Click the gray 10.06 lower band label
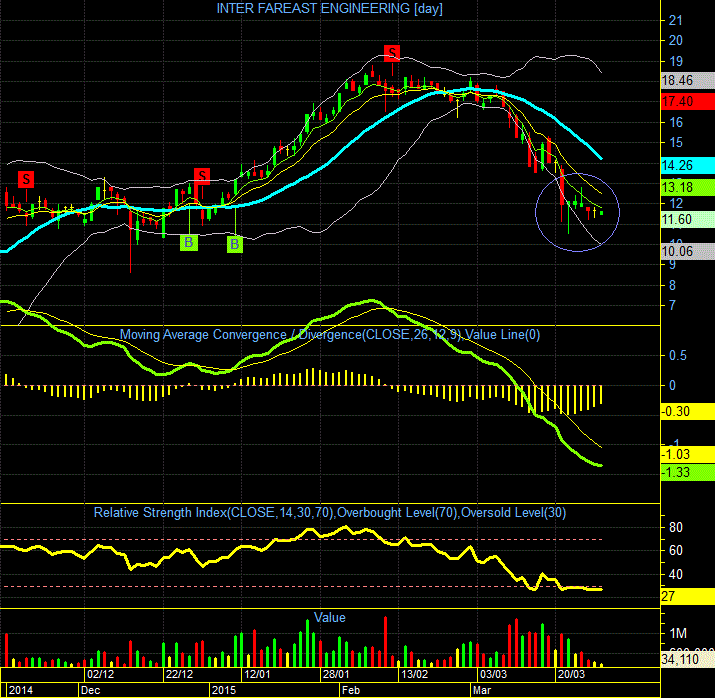This screenshot has height=698, width=715. 687,251
